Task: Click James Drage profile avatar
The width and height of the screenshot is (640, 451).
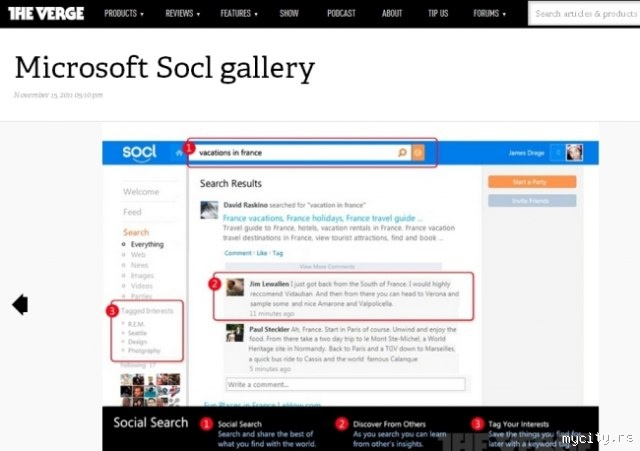Action: [x=574, y=153]
